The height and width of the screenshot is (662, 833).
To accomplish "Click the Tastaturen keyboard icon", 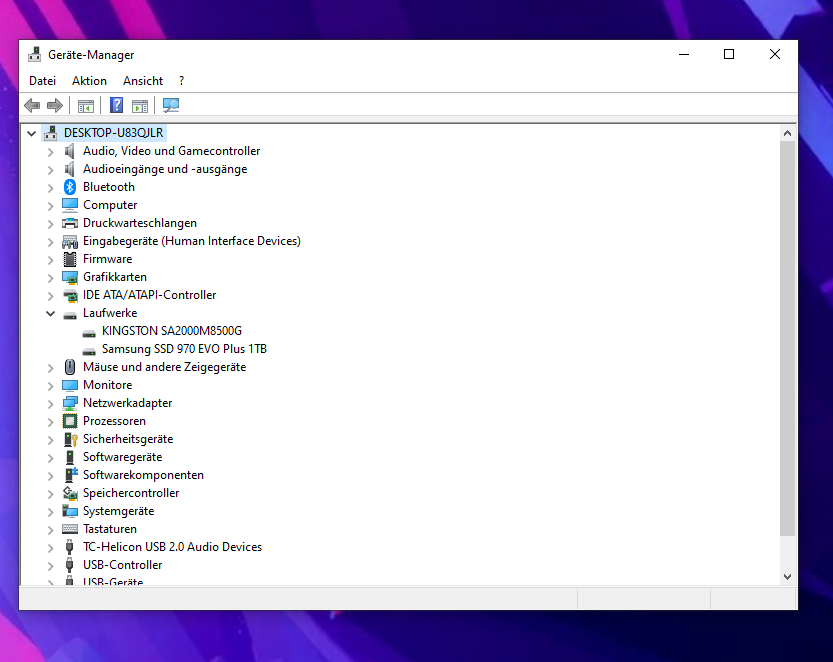I will point(70,529).
